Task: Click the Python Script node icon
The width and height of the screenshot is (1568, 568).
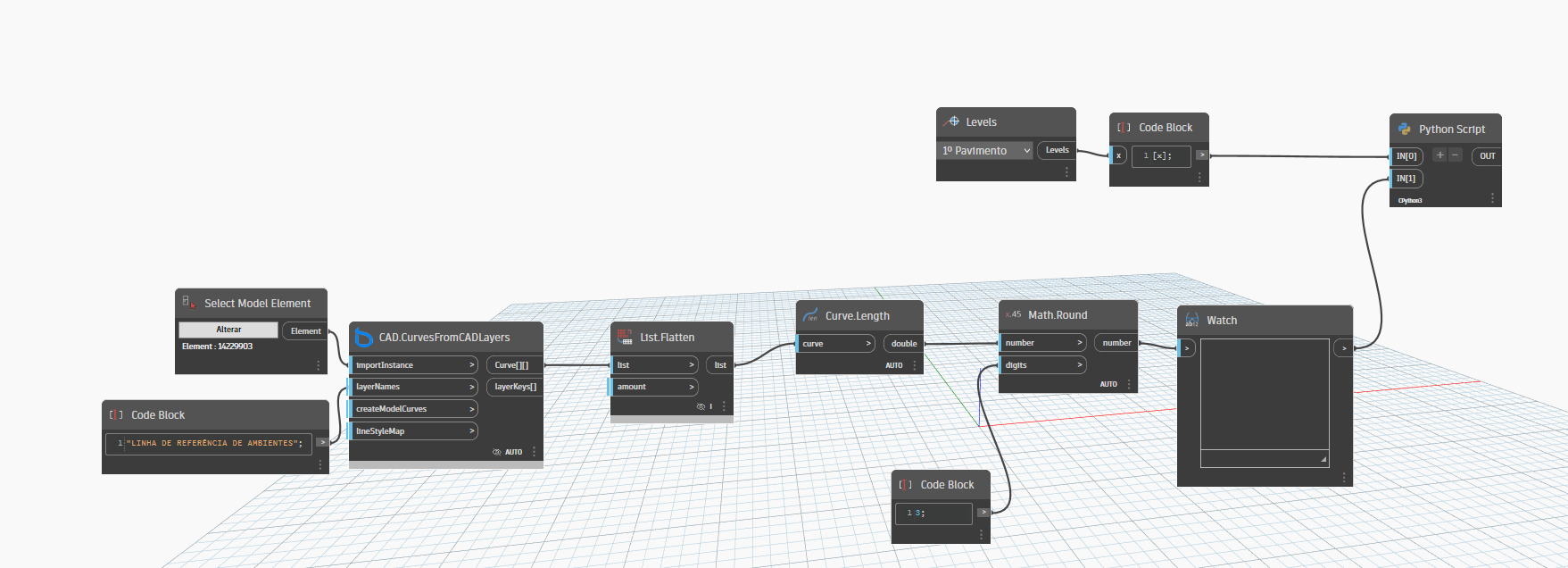Action: pyautogui.click(x=1404, y=129)
